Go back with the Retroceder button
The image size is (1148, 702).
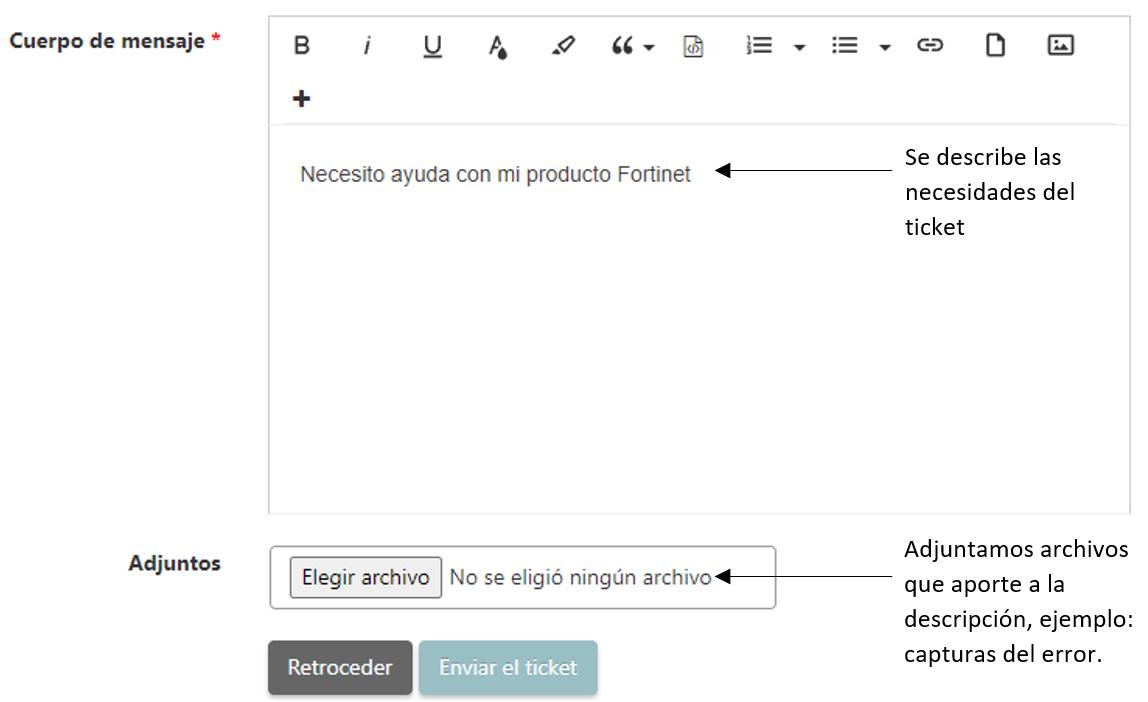340,668
